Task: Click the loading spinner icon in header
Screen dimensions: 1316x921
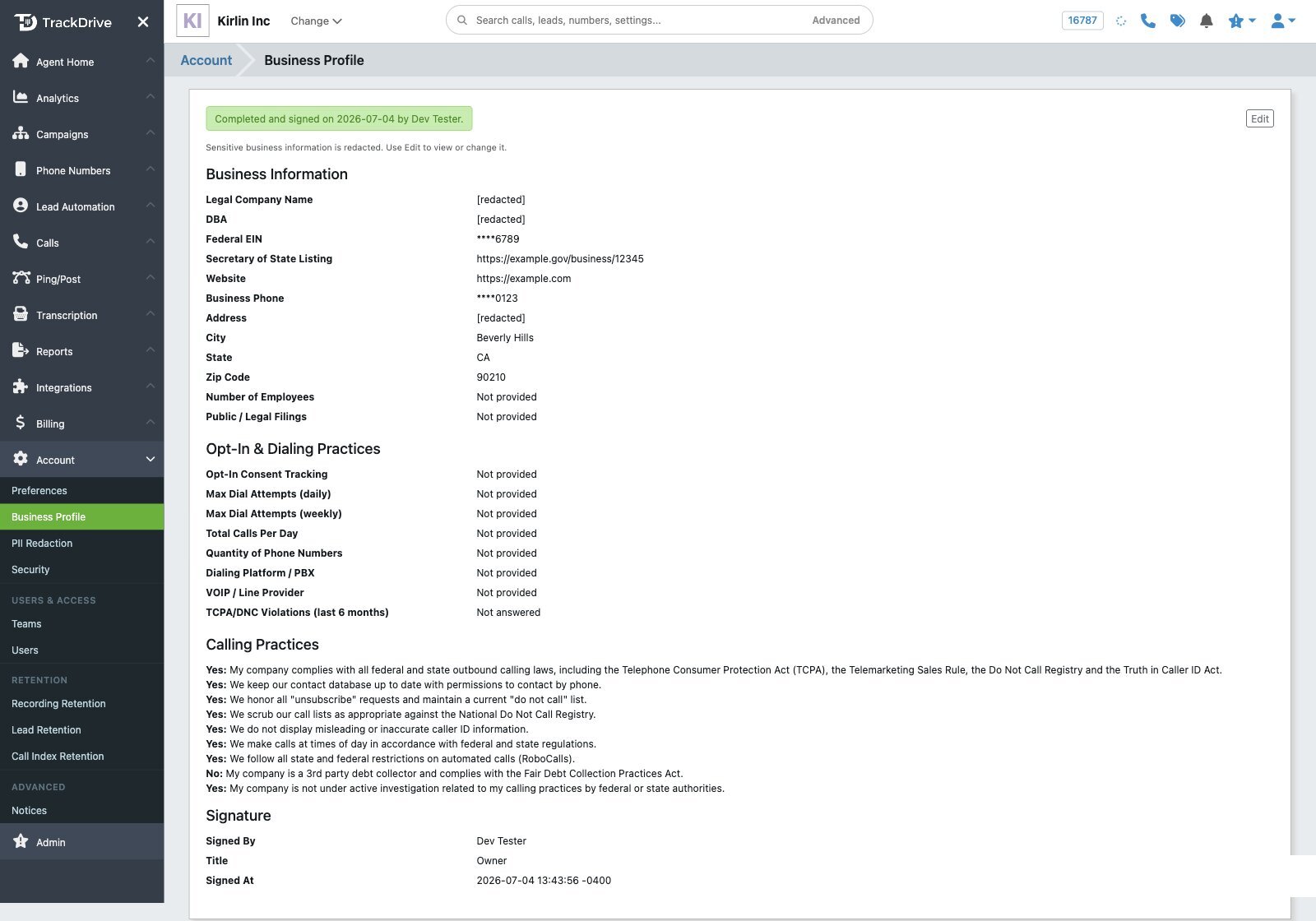Action: tap(1121, 21)
